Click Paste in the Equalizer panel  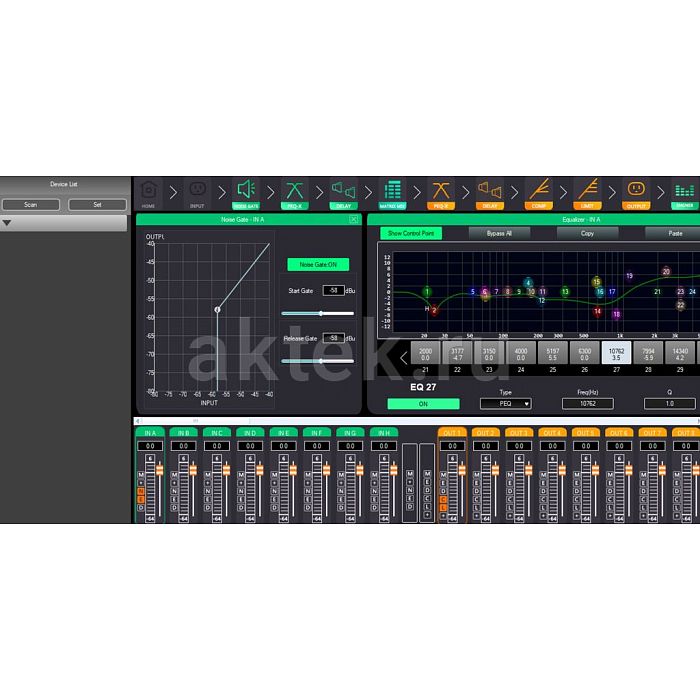(675, 233)
